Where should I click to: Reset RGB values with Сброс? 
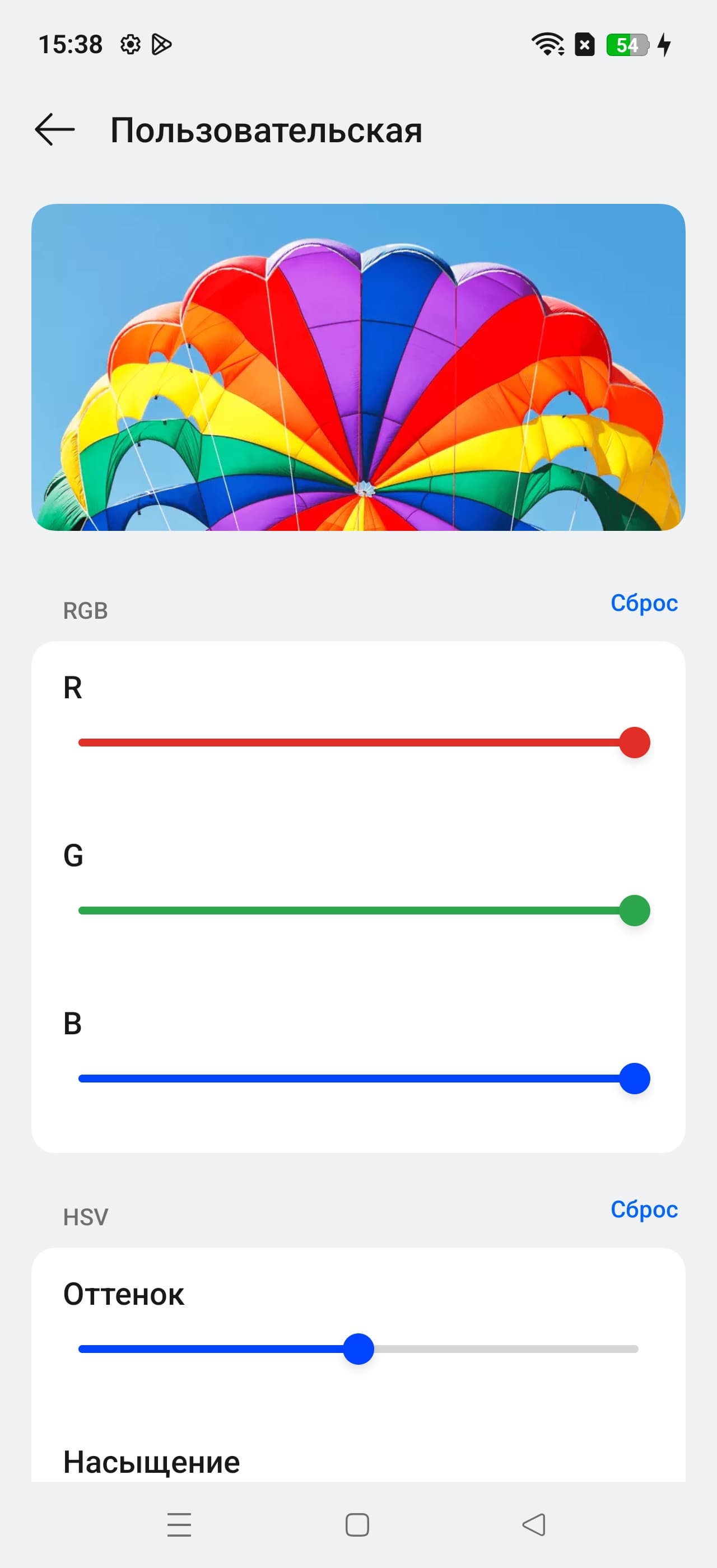pyautogui.click(x=644, y=603)
